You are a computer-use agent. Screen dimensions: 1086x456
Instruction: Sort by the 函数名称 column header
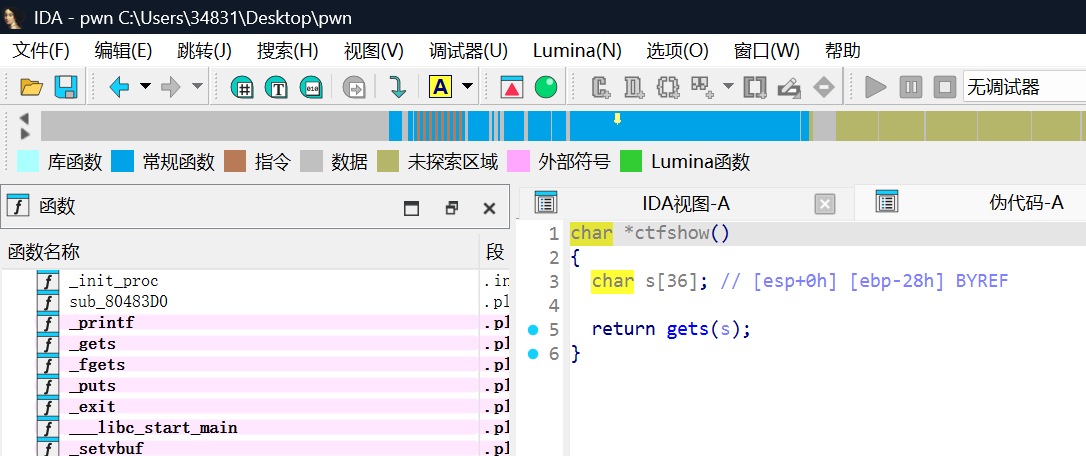click(241, 252)
